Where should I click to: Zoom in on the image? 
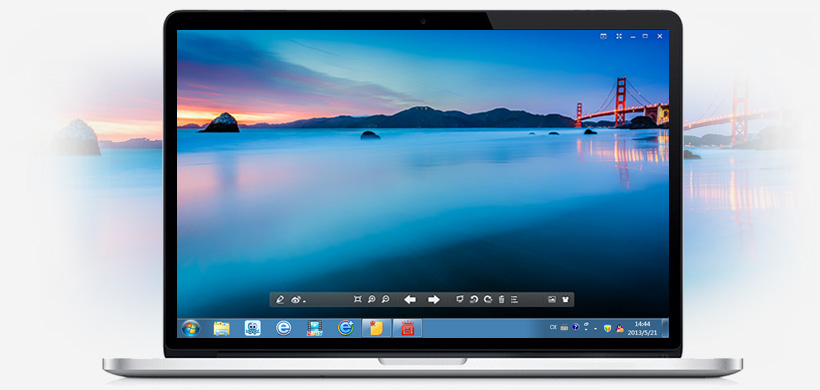[x=371, y=300]
